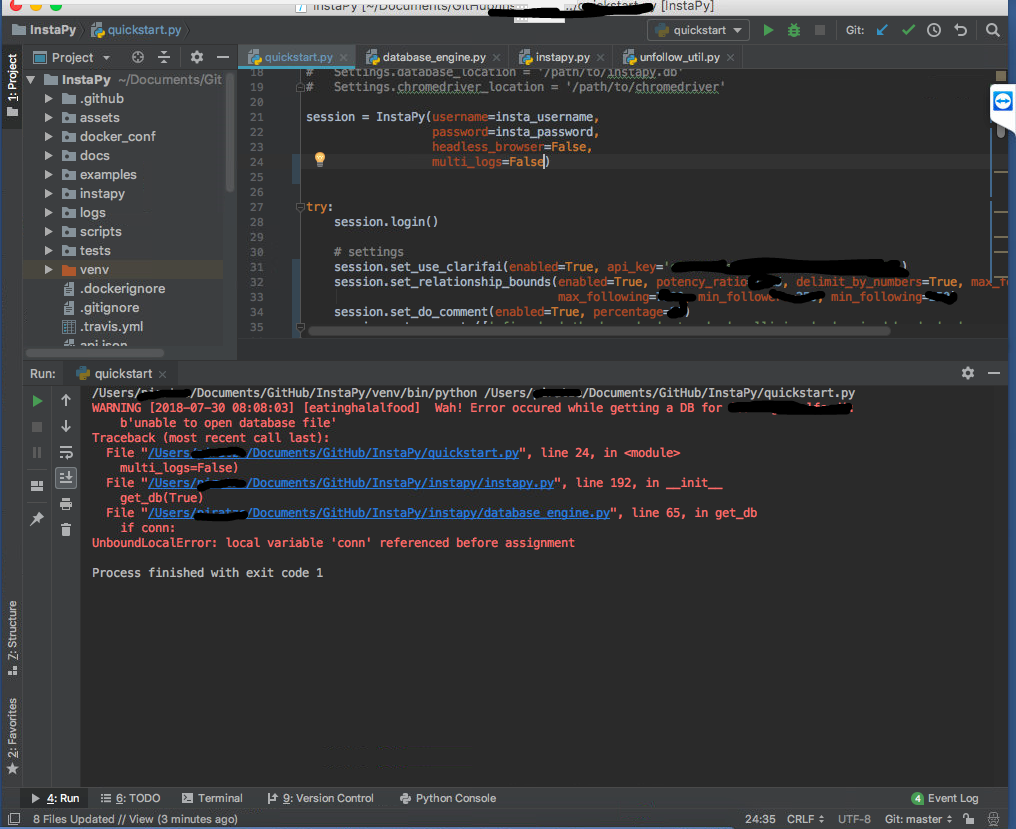Switch to instapy.py editor tab
1016x829 pixels.
tap(561, 57)
